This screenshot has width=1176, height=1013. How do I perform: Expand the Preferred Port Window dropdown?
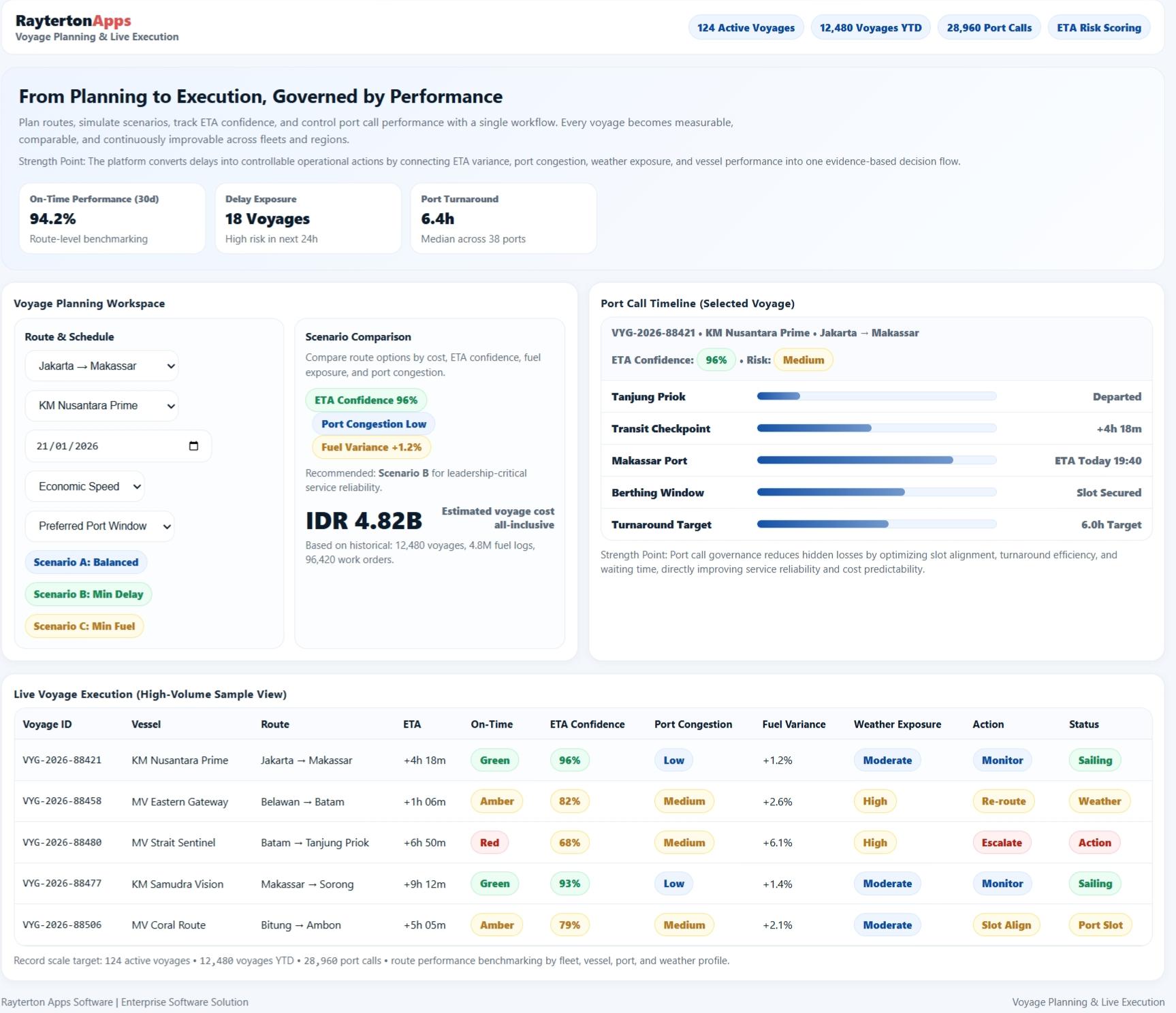click(x=99, y=526)
